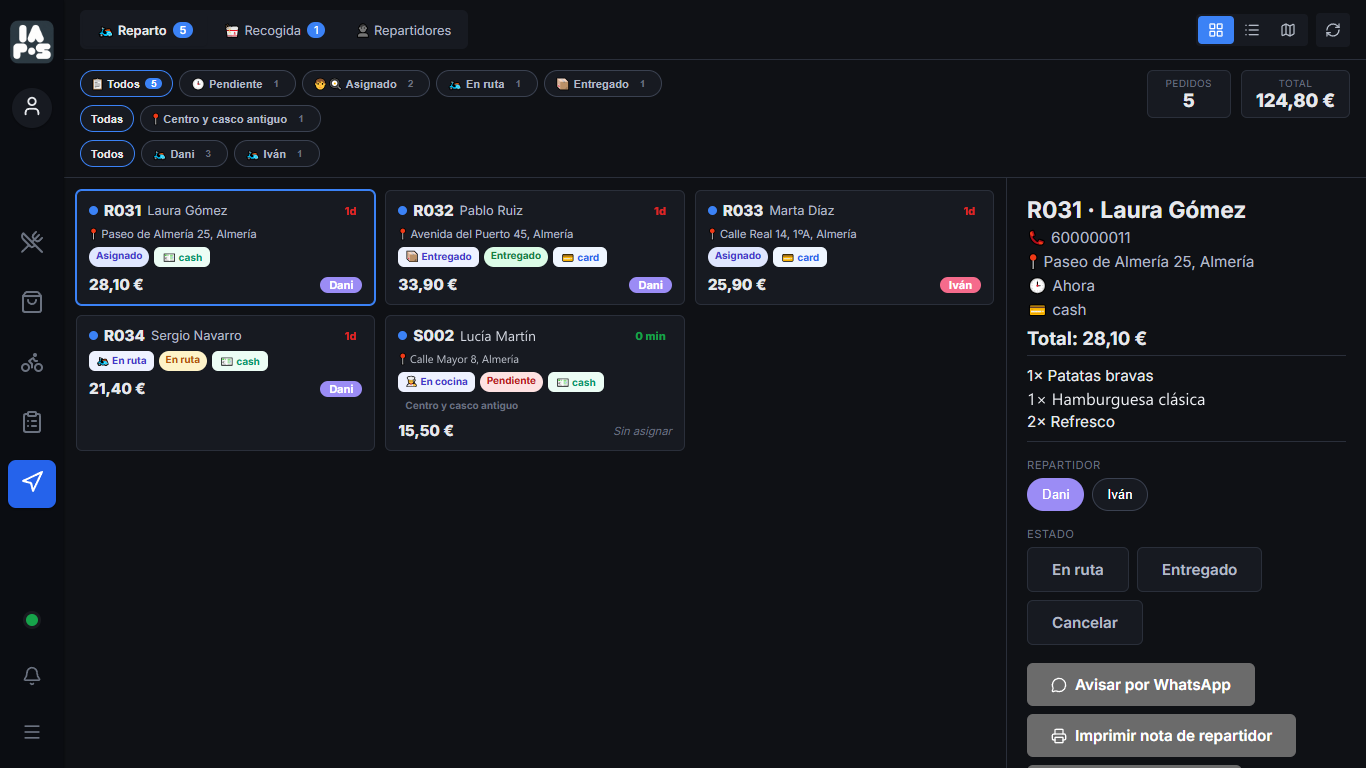
Task: Assign courier Iván in detail panel
Action: (x=1120, y=494)
